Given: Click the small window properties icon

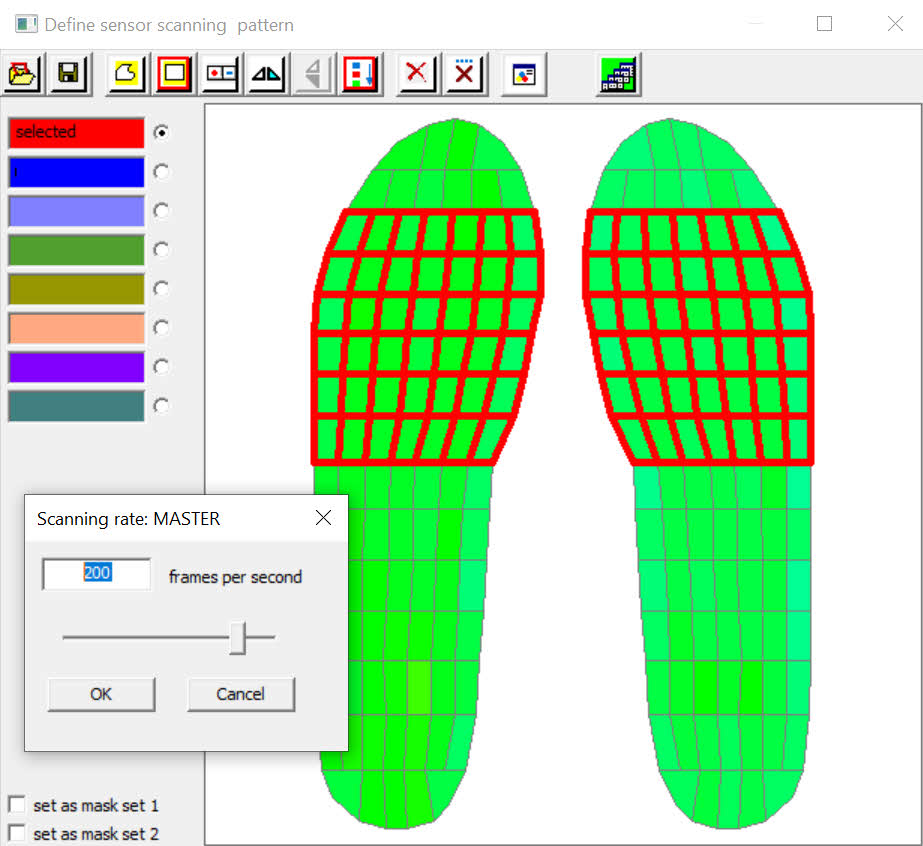Looking at the screenshot, I should point(523,74).
